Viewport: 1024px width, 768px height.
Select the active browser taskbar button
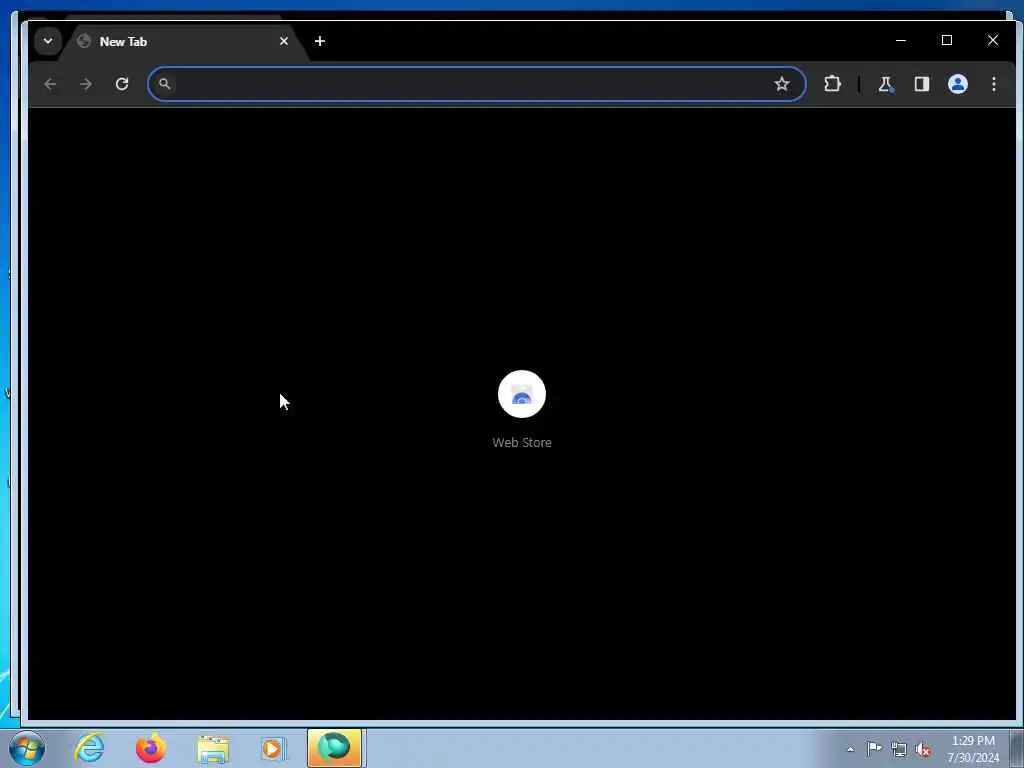click(x=336, y=748)
